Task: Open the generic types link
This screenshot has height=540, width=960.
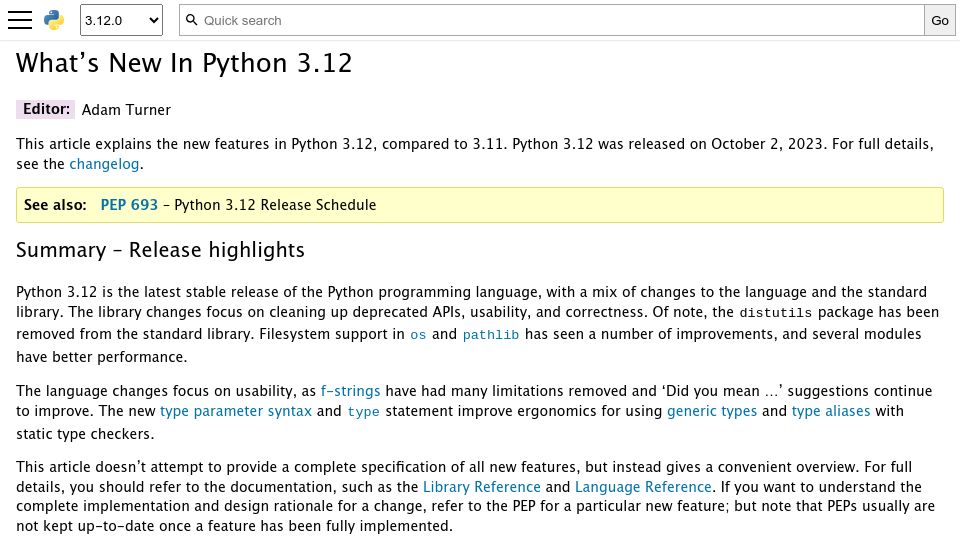Action: click(x=712, y=411)
